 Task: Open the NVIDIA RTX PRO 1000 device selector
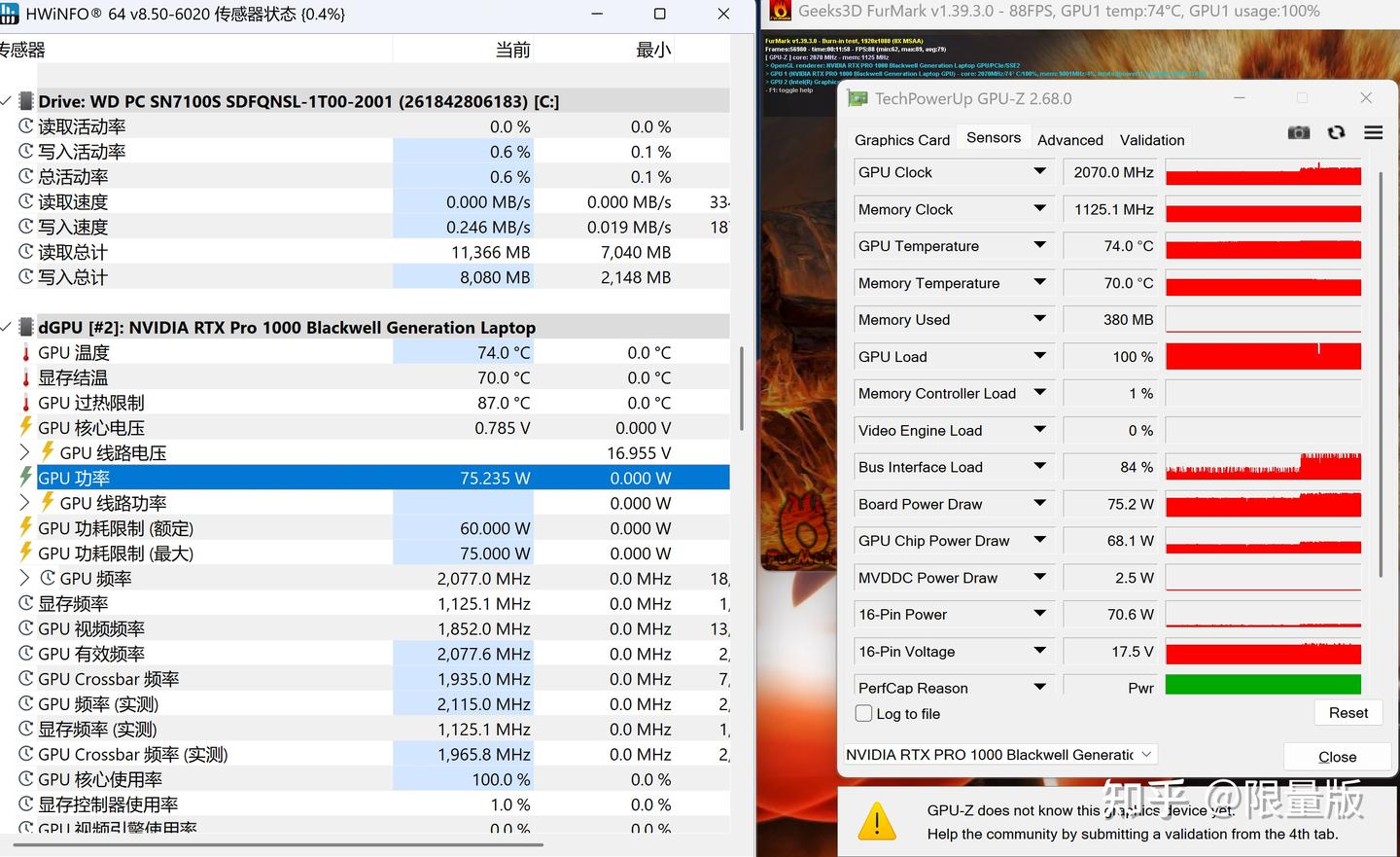tap(999, 755)
